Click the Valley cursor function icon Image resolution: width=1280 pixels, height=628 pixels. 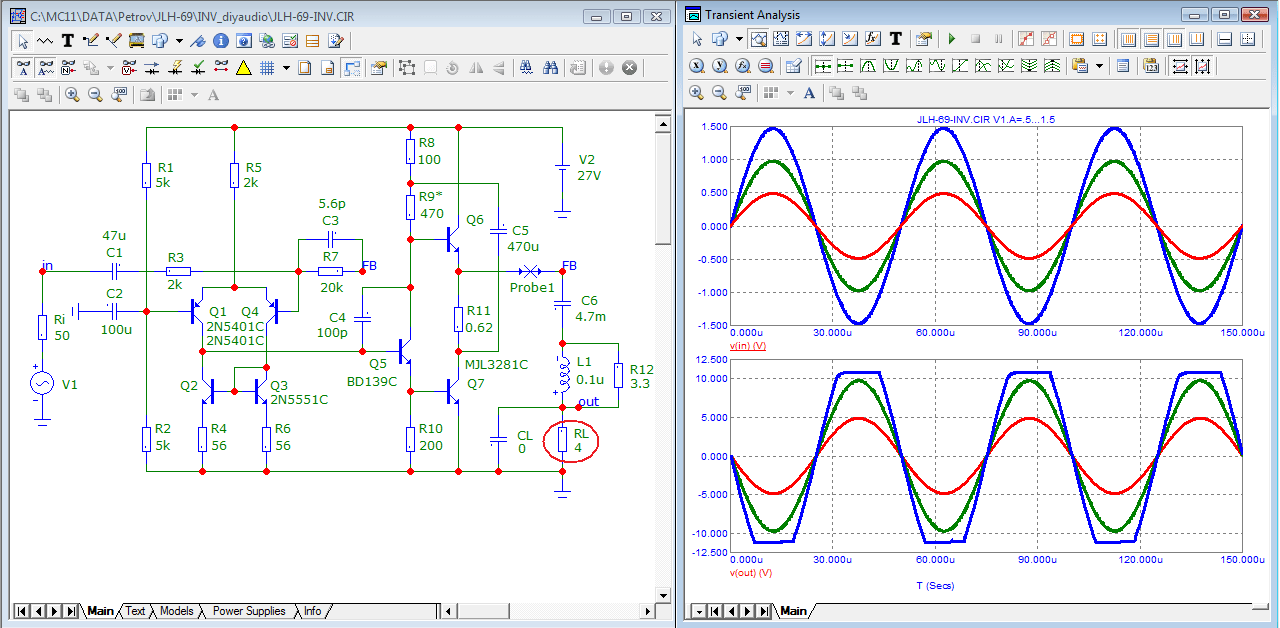[x=891, y=66]
